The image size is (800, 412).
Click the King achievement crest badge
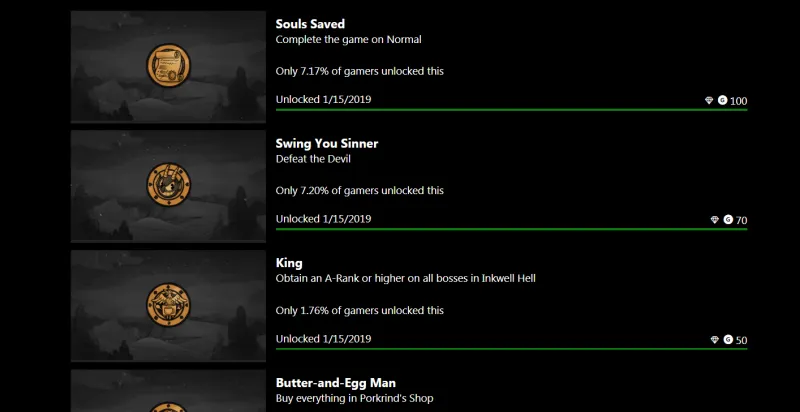coord(168,304)
